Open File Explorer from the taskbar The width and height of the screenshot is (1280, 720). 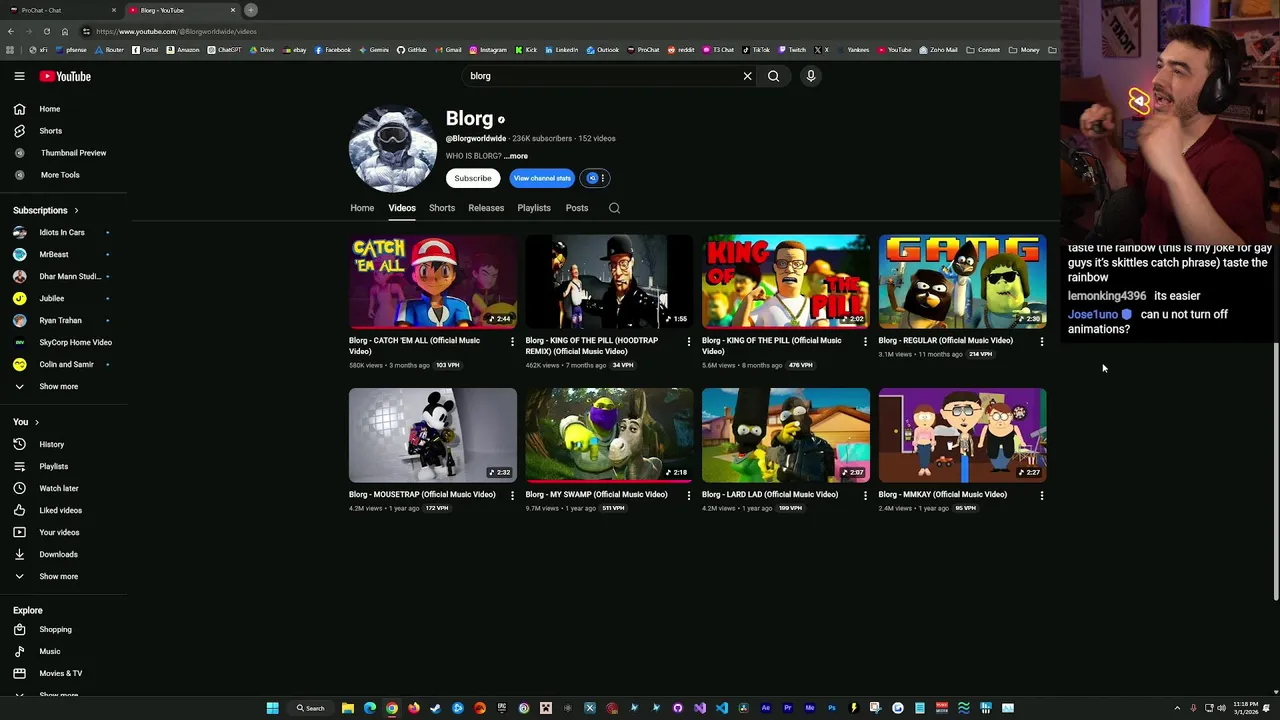tap(348, 708)
